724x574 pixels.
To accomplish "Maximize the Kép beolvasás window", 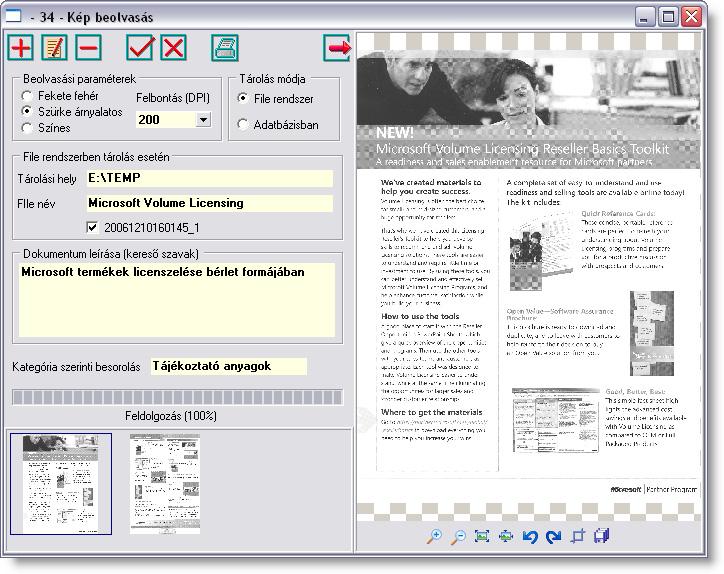I will (x=668, y=17).
